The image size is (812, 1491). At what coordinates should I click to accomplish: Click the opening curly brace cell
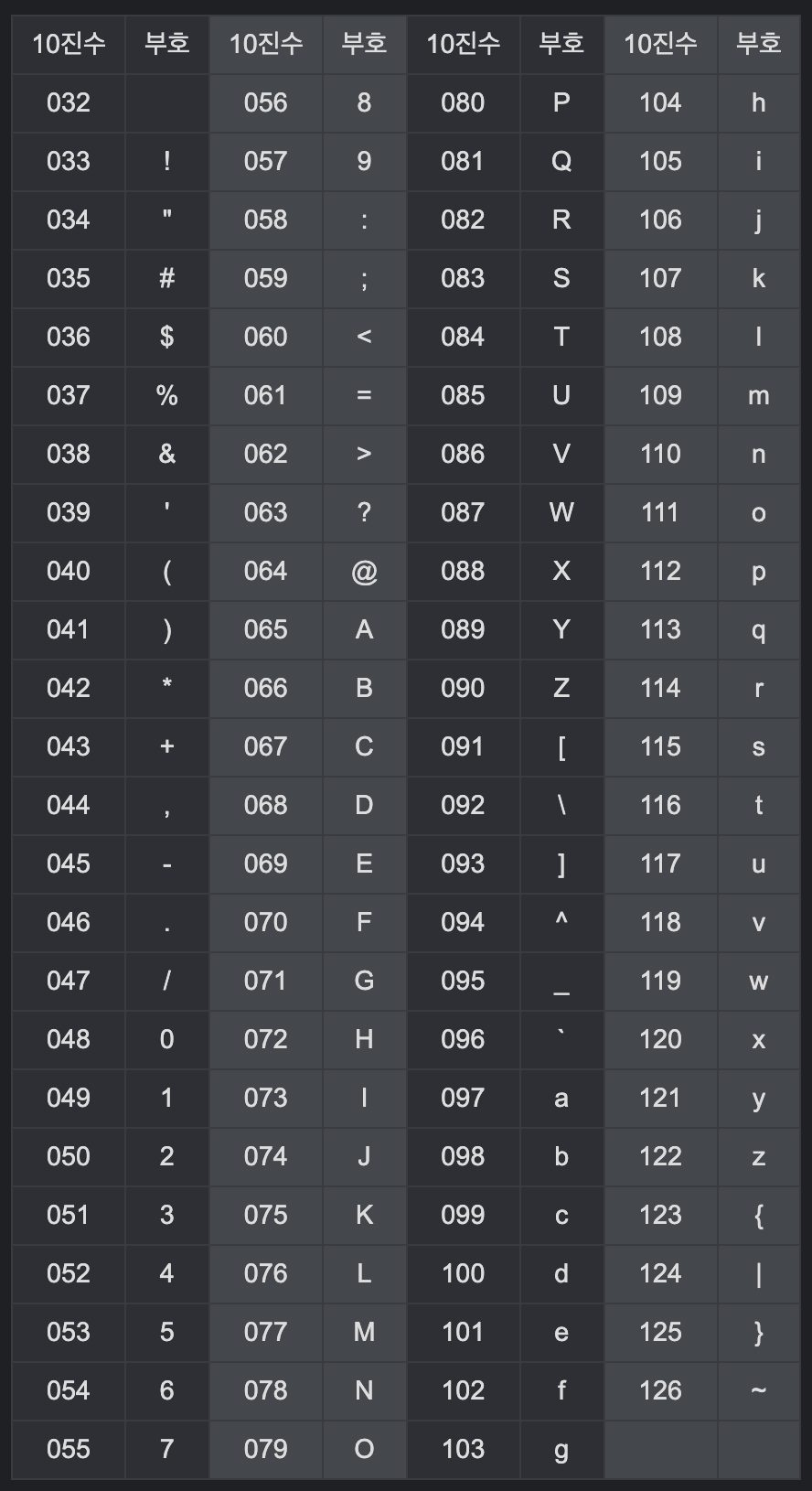click(x=758, y=1215)
